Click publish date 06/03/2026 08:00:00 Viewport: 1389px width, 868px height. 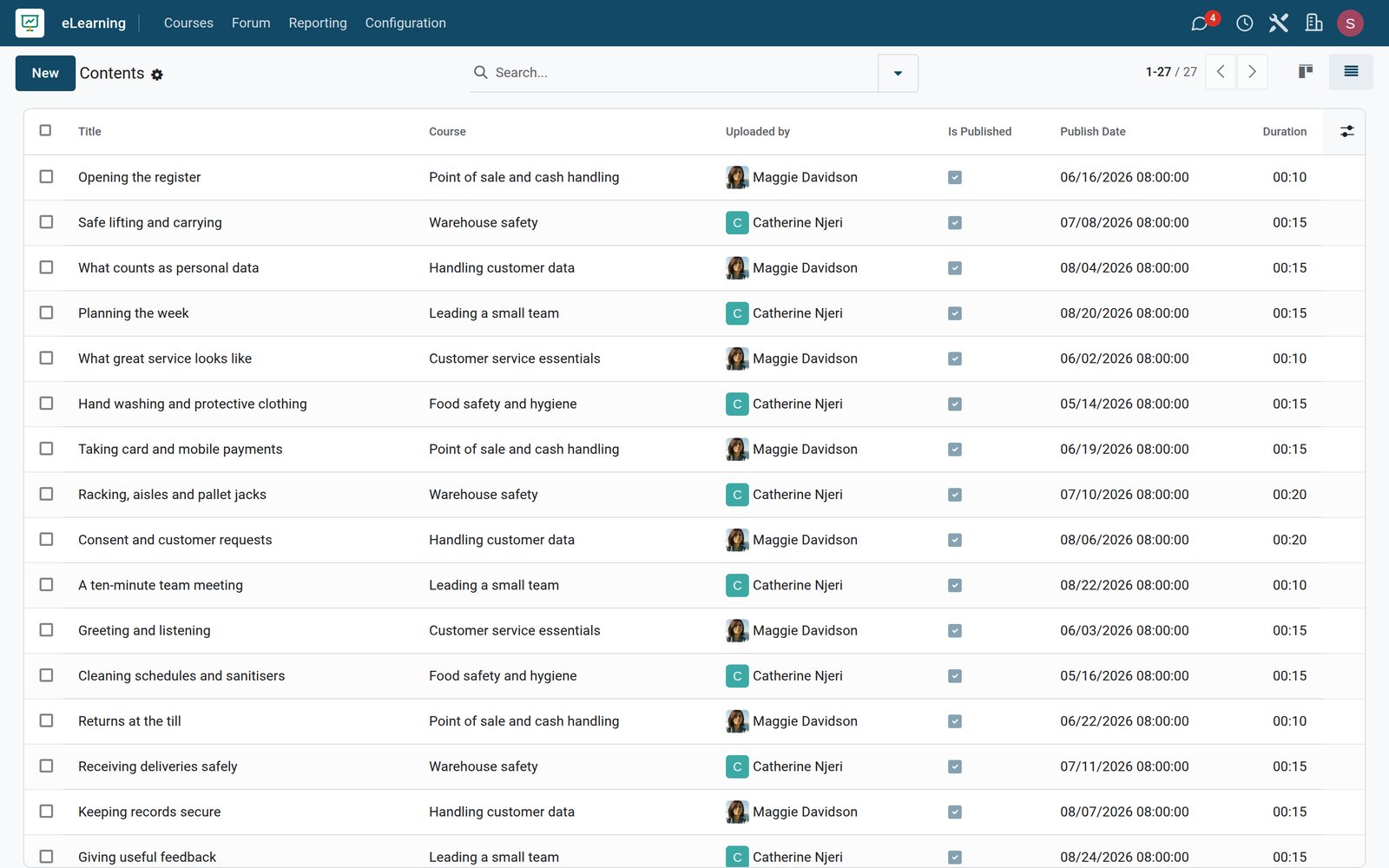click(1124, 630)
